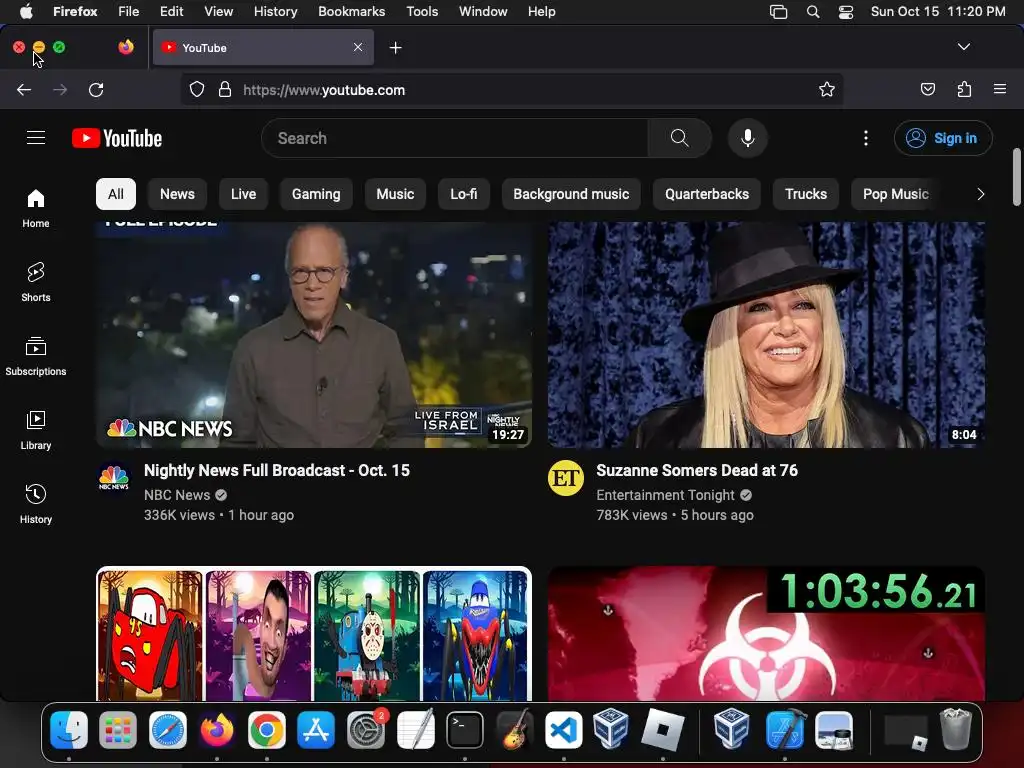Open Shorts in the sidebar
The width and height of the screenshot is (1024, 768).
tap(36, 282)
